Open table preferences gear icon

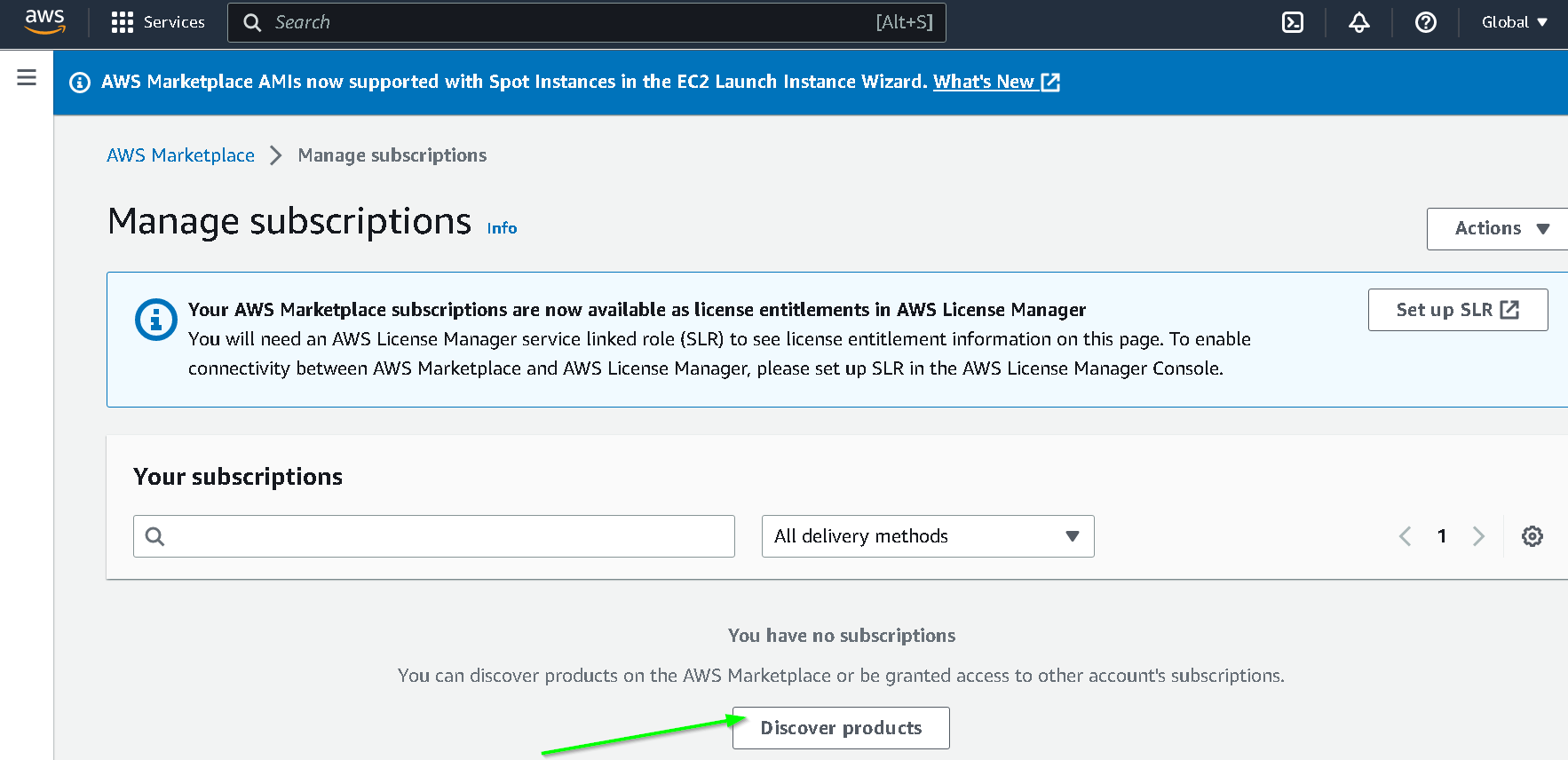1532,536
